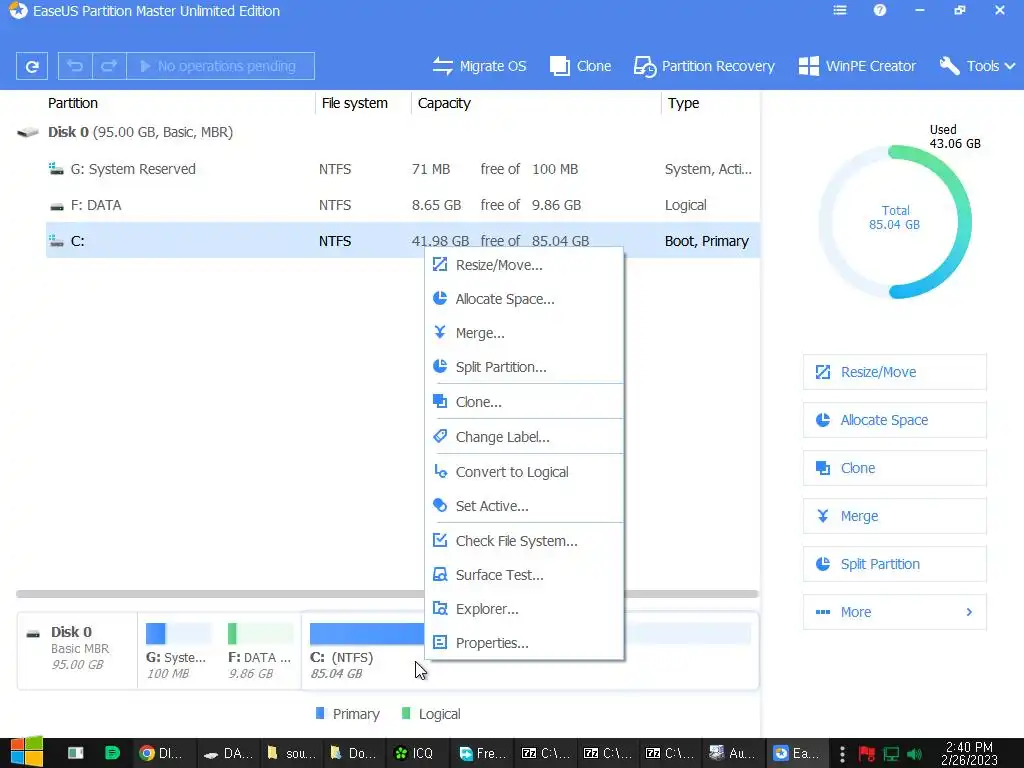Switch to EaseUS taskbar item

pos(797,753)
